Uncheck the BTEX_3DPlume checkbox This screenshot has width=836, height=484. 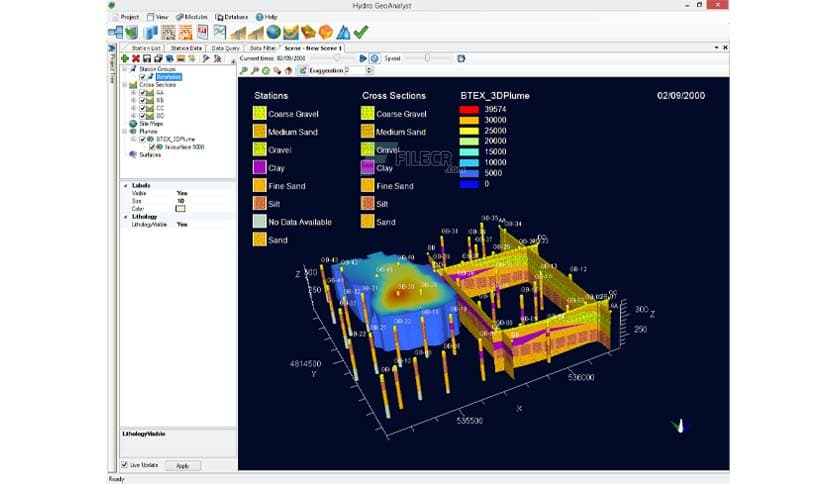(x=142, y=139)
